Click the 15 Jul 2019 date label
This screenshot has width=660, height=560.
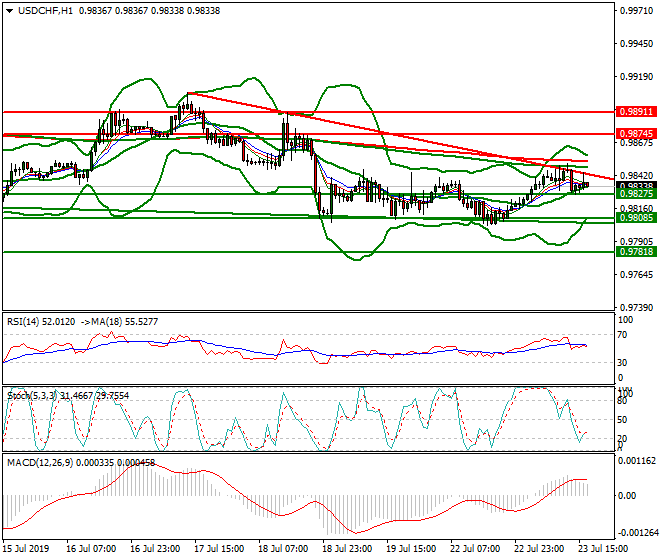point(26,549)
